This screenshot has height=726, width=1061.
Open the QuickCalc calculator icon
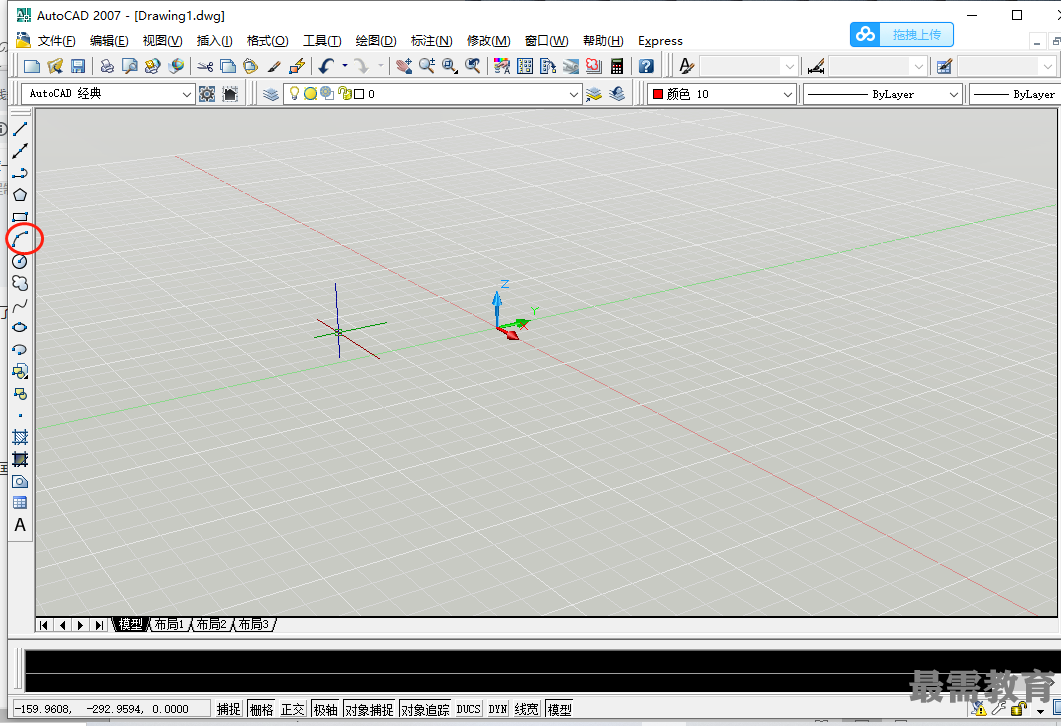click(x=616, y=66)
